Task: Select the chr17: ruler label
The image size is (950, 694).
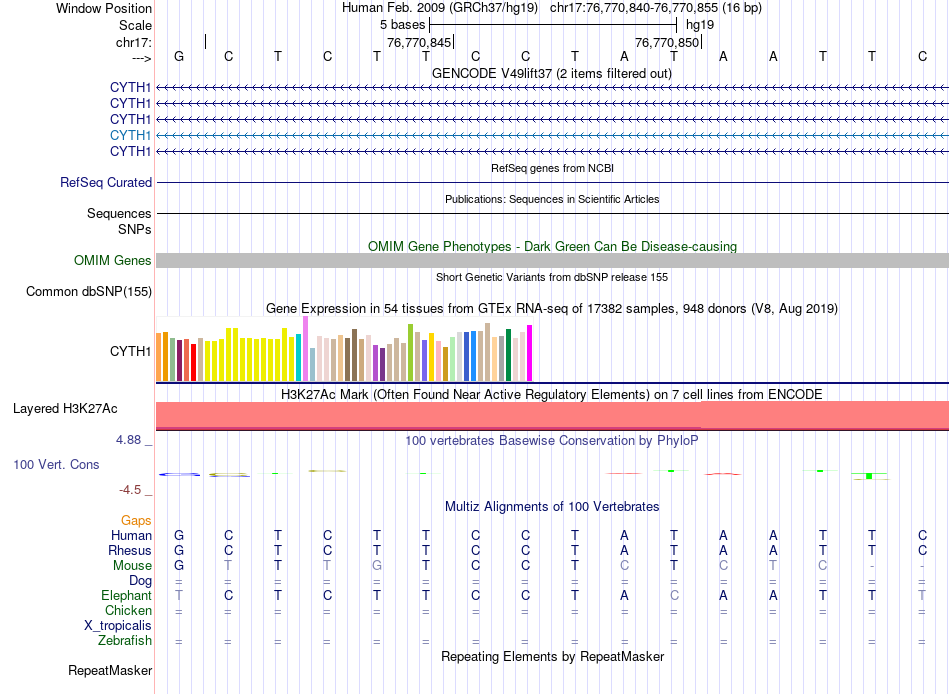Action: point(134,42)
